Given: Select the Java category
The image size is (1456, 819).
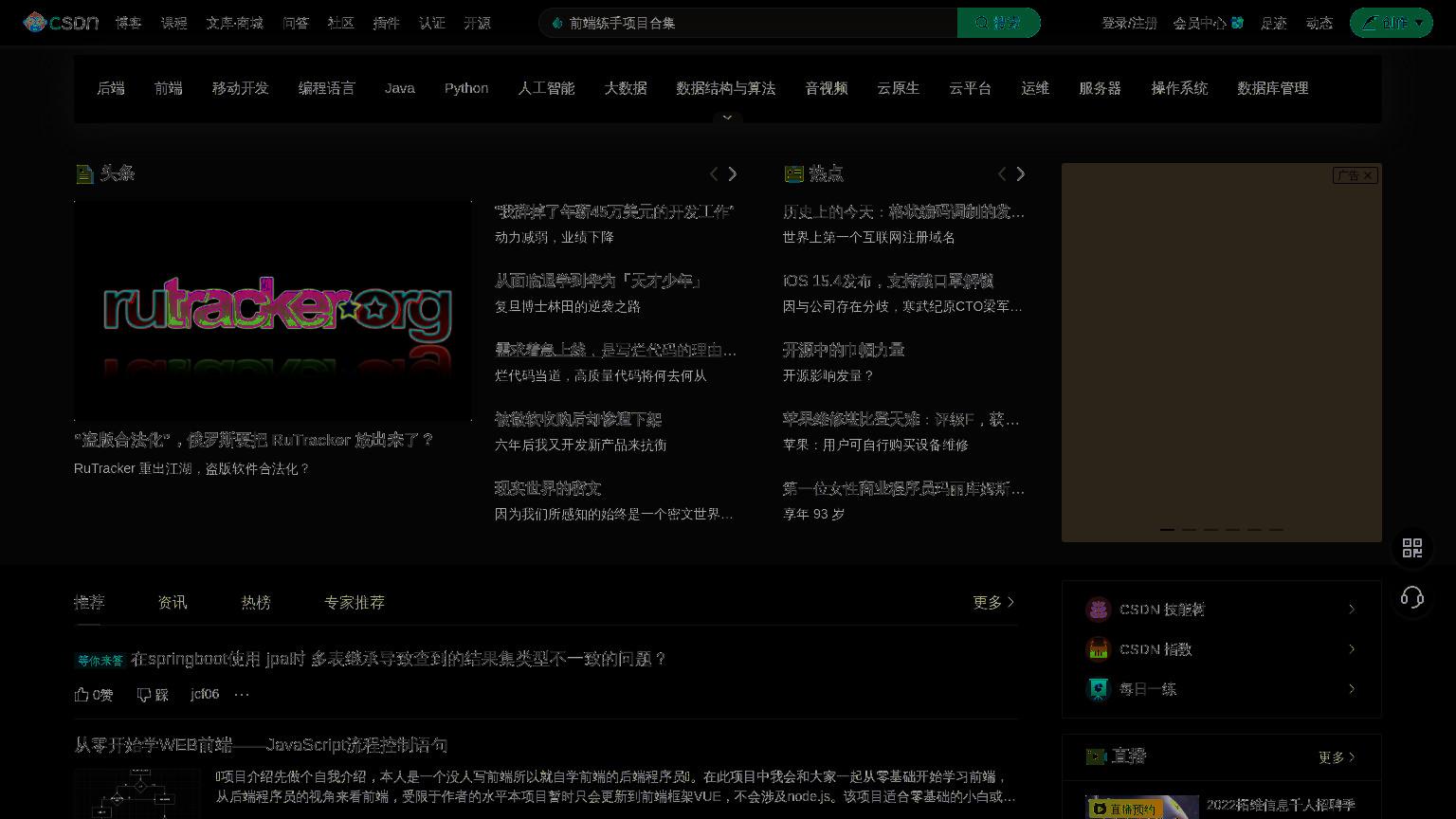Looking at the screenshot, I should pyautogui.click(x=400, y=88).
